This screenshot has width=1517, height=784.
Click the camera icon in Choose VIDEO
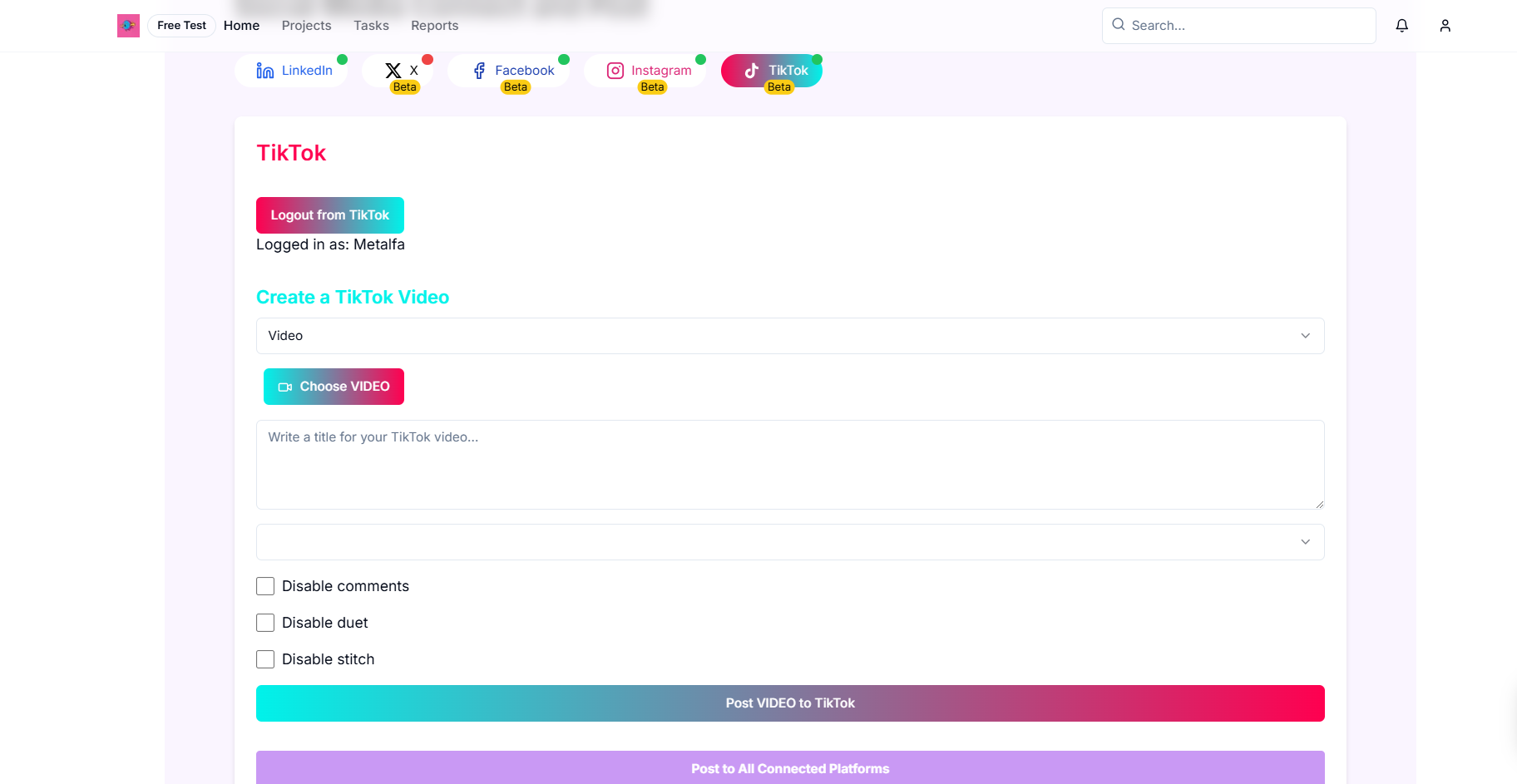[285, 387]
